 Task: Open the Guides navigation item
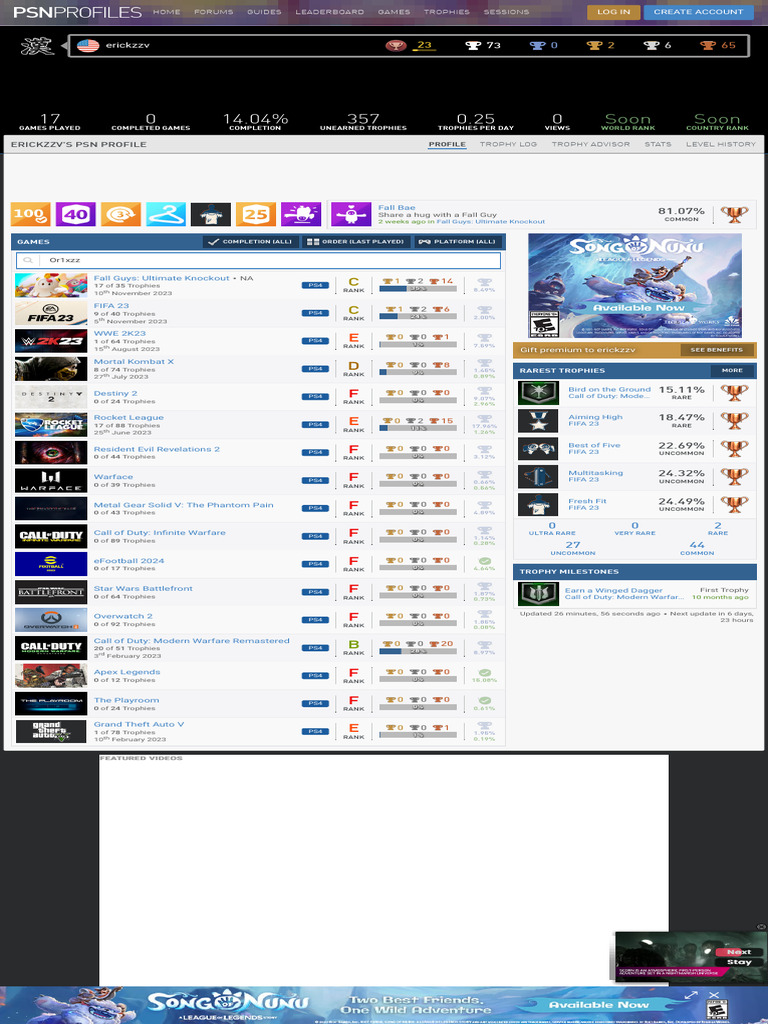pyautogui.click(x=264, y=12)
